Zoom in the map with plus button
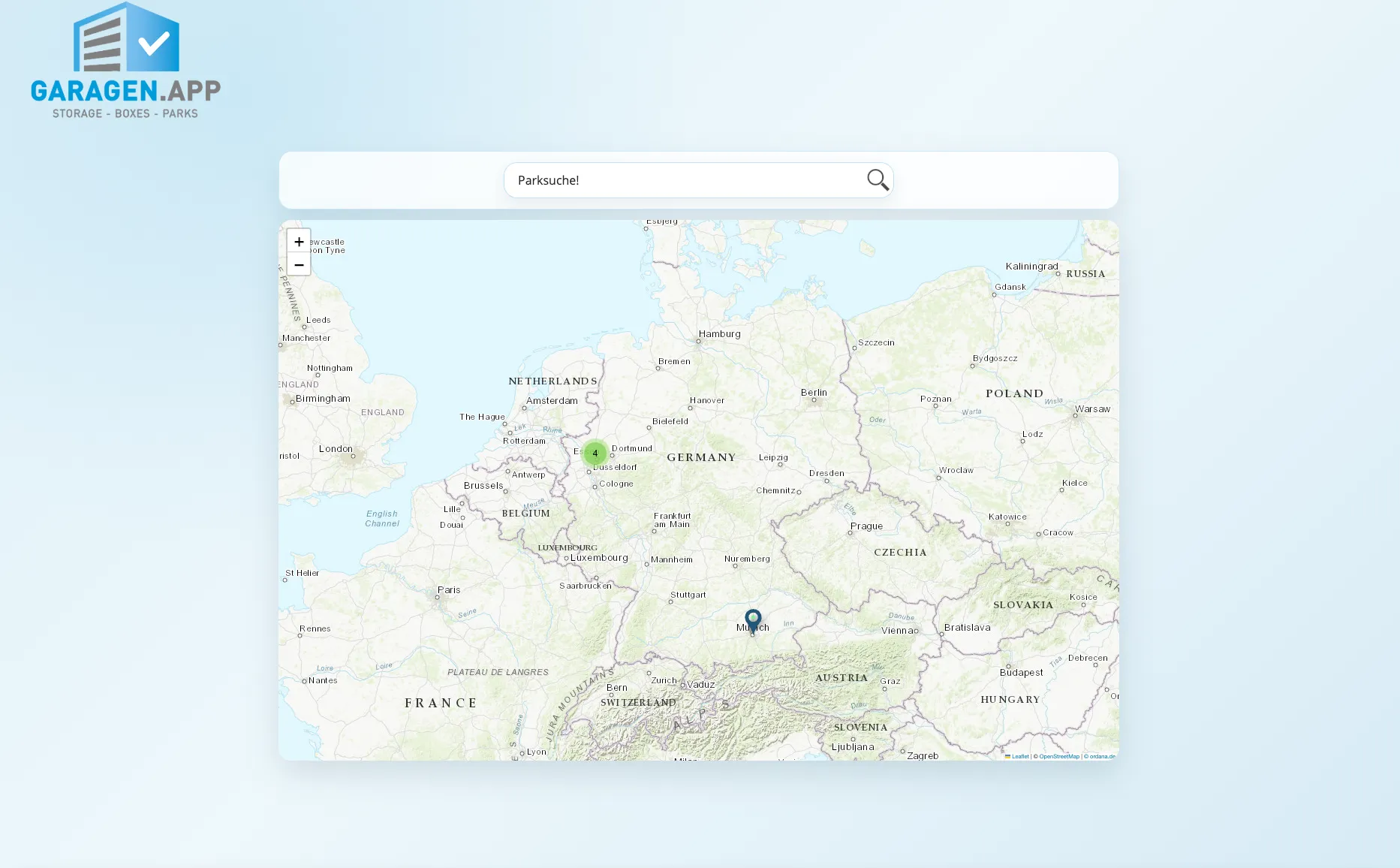The height and width of the screenshot is (868, 1400). pos(299,241)
